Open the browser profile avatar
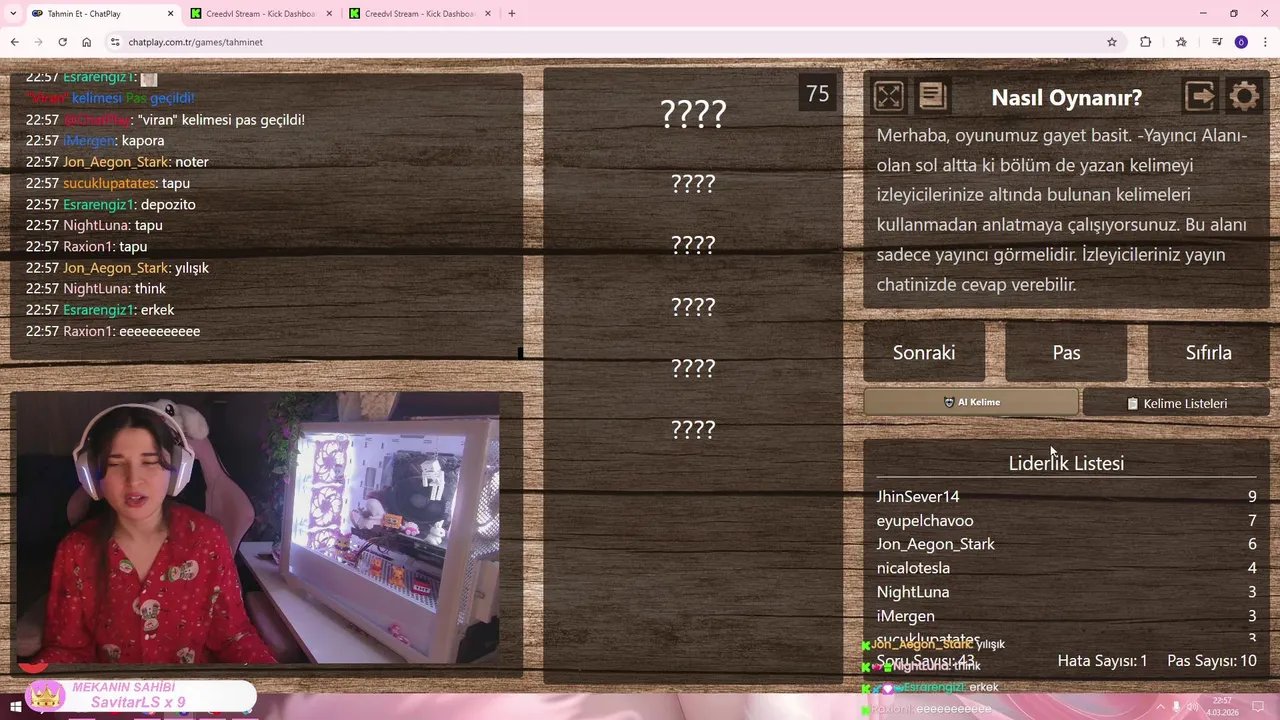The image size is (1280, 720). (1241, 42)
